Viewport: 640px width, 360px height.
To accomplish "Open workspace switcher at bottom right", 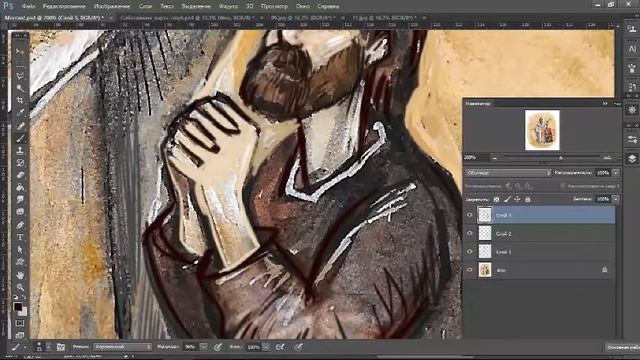I will 622,347.
